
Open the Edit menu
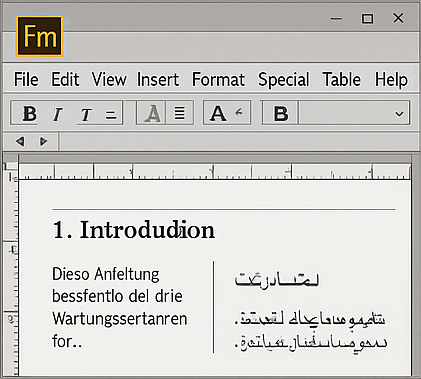65,79
